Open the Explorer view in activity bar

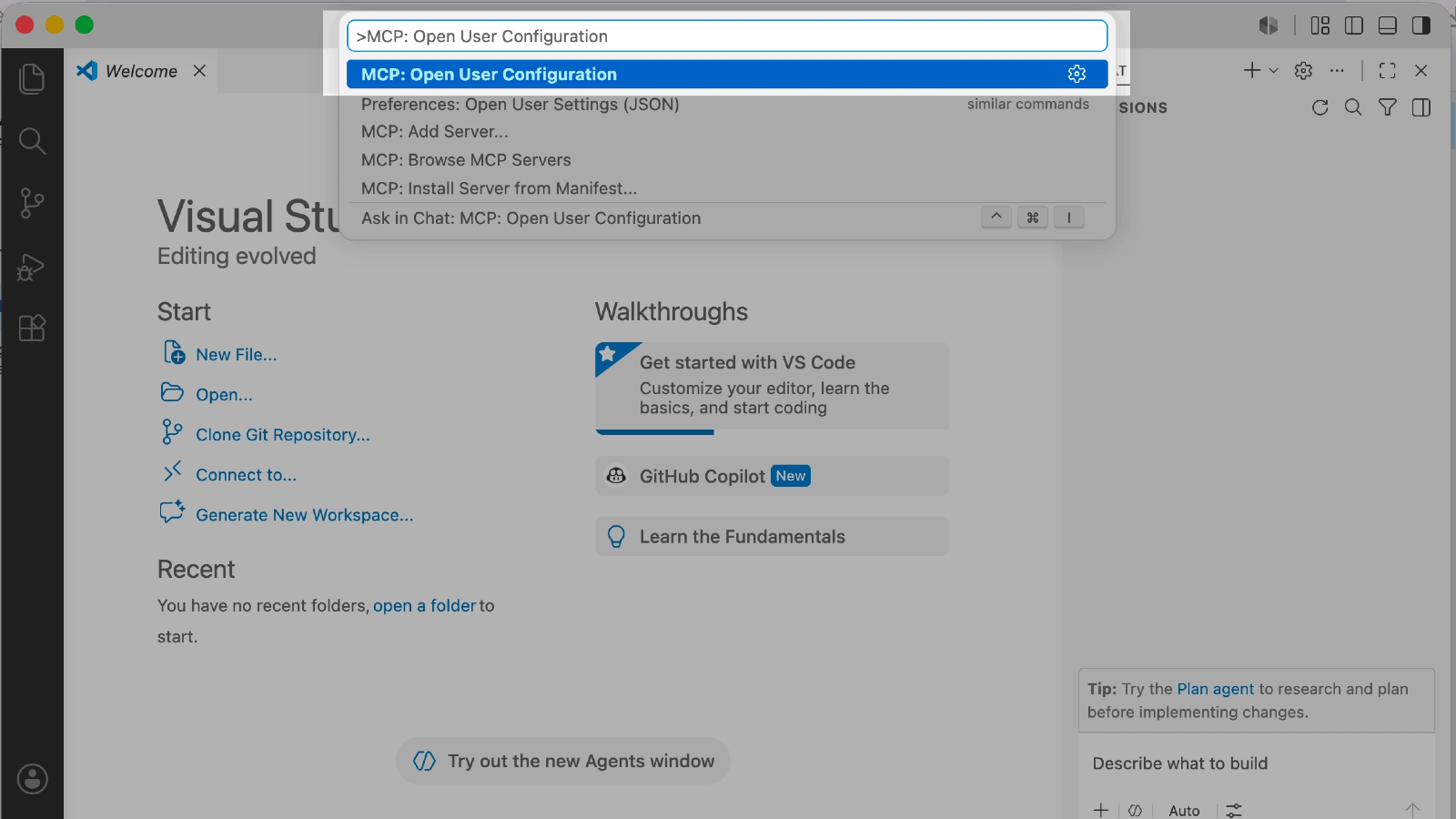click(x=32, y=78)
